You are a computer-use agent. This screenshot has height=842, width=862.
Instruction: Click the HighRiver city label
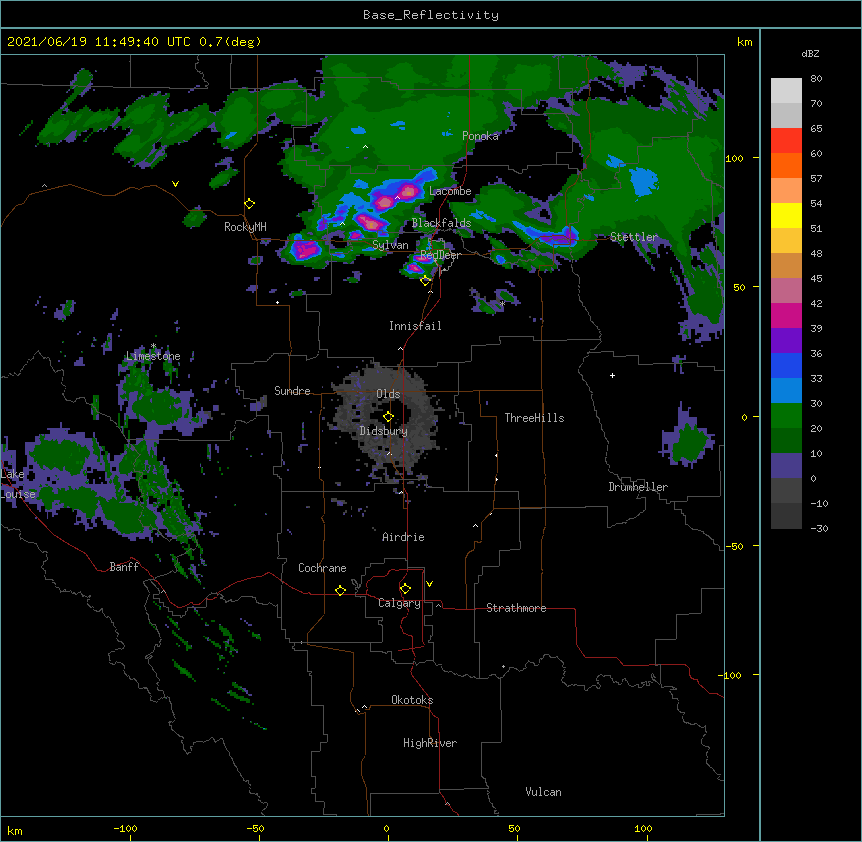coord(430,743)
